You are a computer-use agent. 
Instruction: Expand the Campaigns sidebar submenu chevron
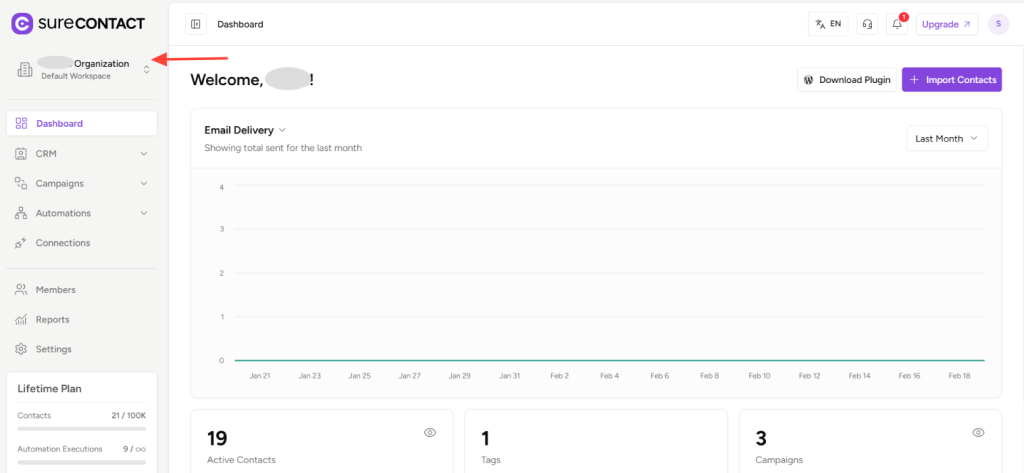pyautogui.click(x=144, y=184)
